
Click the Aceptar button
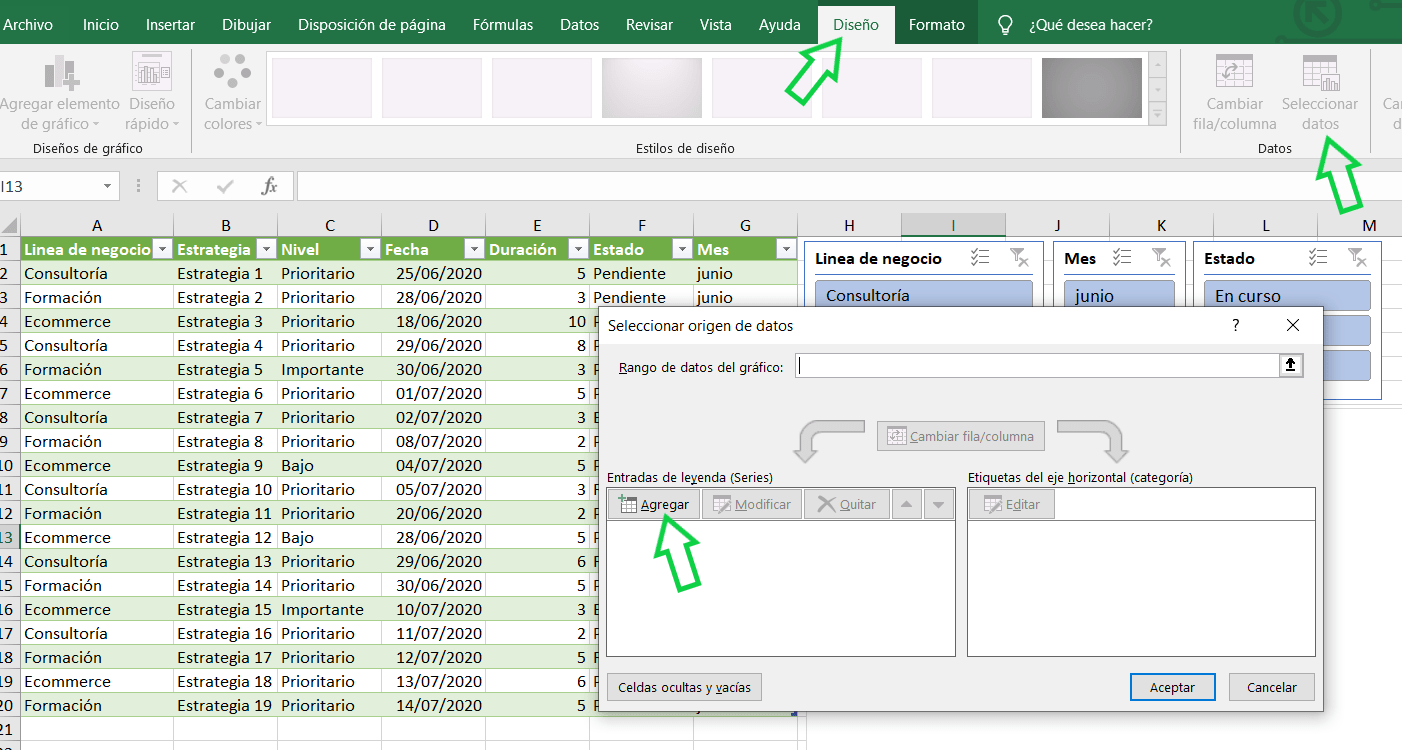point(1172,687)
